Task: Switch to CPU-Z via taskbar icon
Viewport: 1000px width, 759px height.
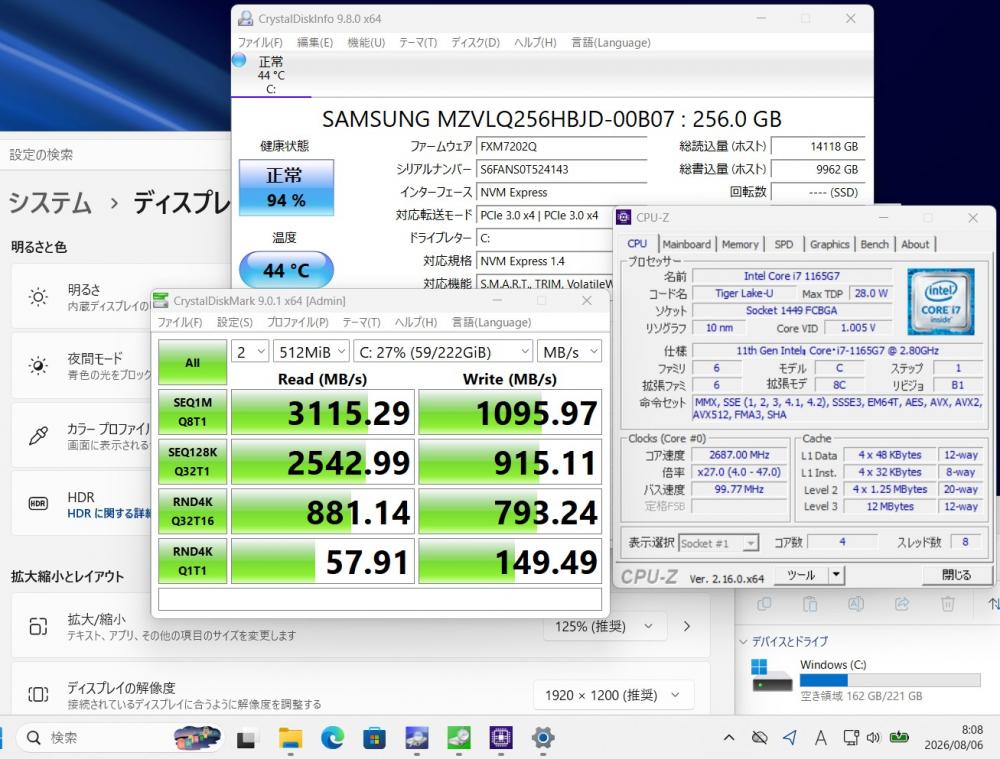Action: point(501,738)
